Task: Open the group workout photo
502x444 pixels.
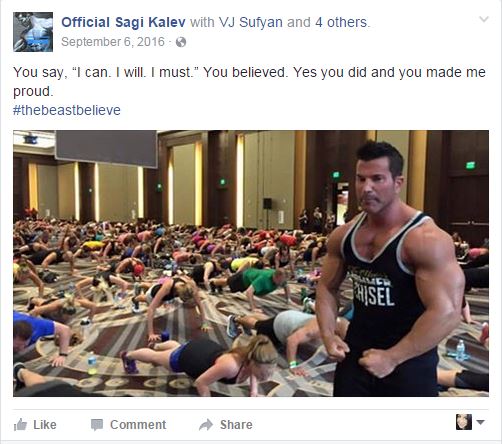Action: click(x=251, y=263)
